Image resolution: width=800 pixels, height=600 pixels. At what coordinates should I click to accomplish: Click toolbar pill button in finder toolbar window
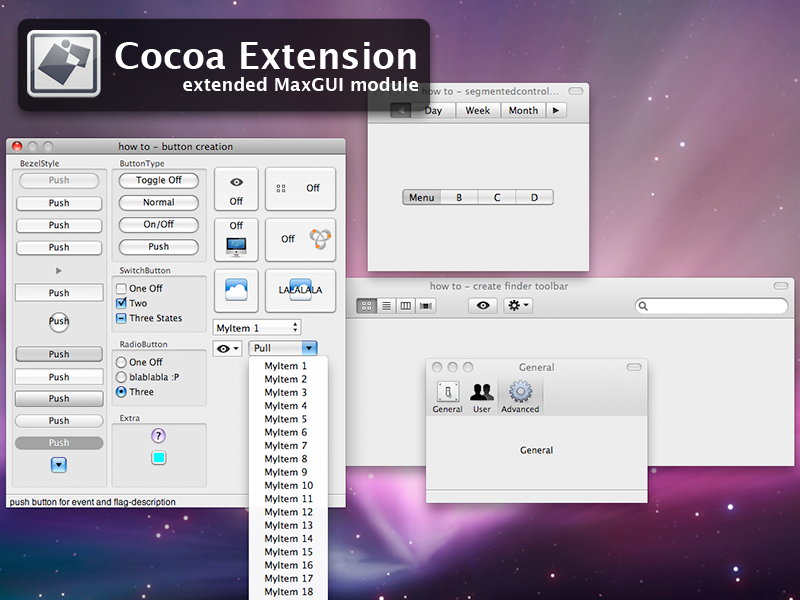(x=781, y=286)
